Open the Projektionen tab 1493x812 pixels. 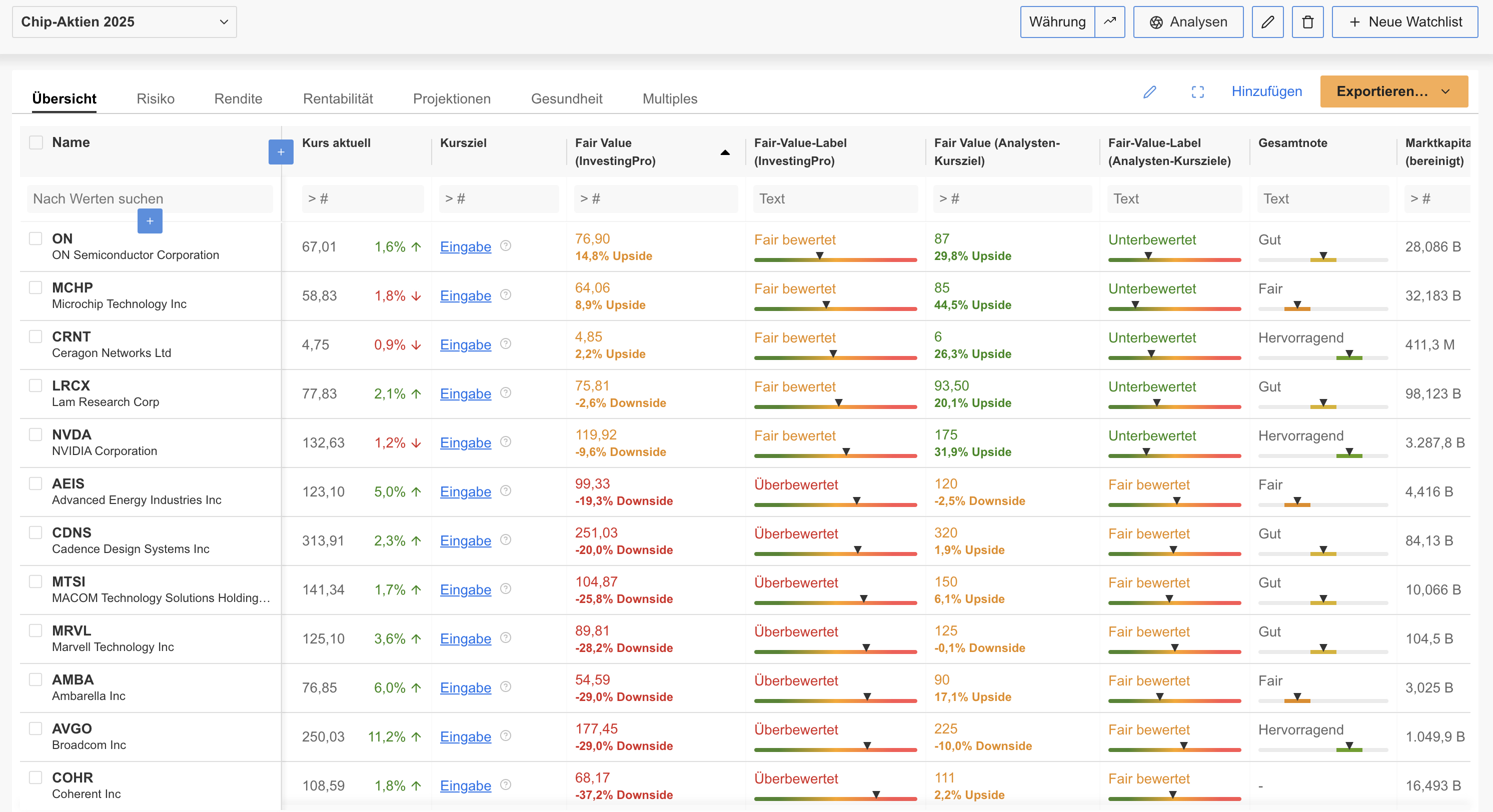tap(452, 98)
